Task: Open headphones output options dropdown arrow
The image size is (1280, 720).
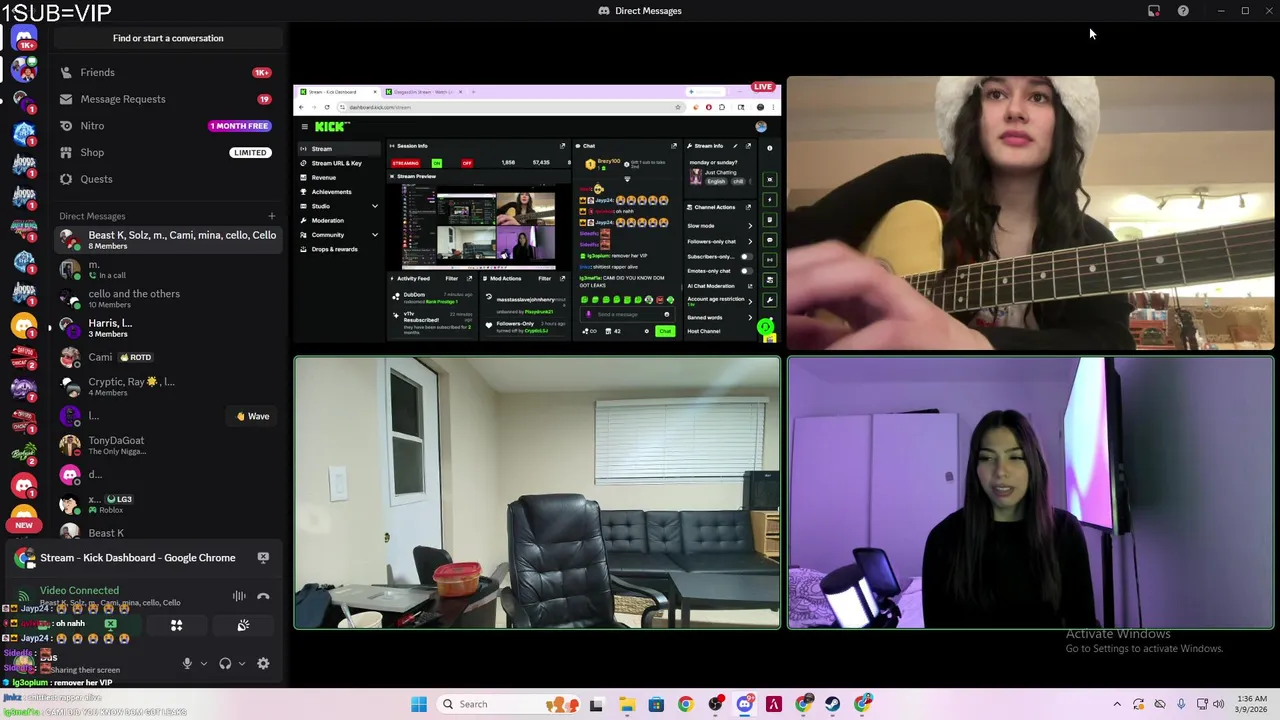Action: pos(241,664)
